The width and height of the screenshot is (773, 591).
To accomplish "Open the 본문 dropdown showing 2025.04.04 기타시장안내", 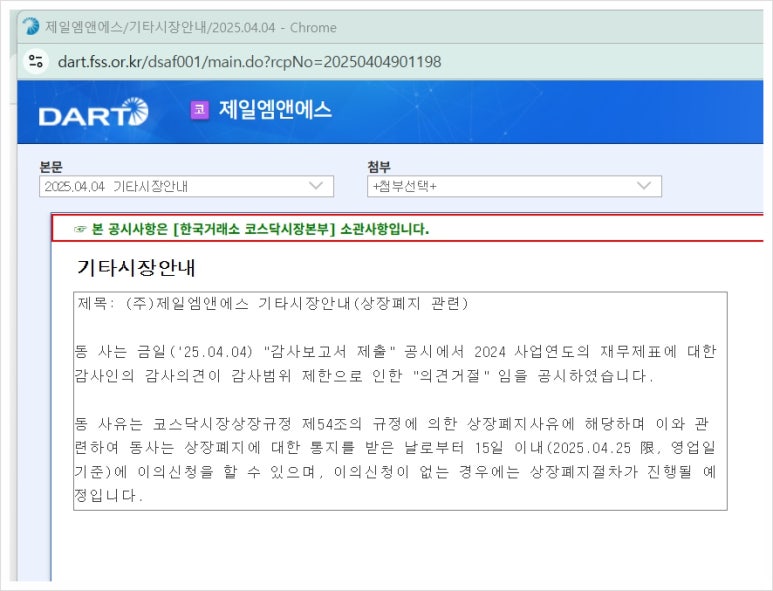I will (186, 186).
